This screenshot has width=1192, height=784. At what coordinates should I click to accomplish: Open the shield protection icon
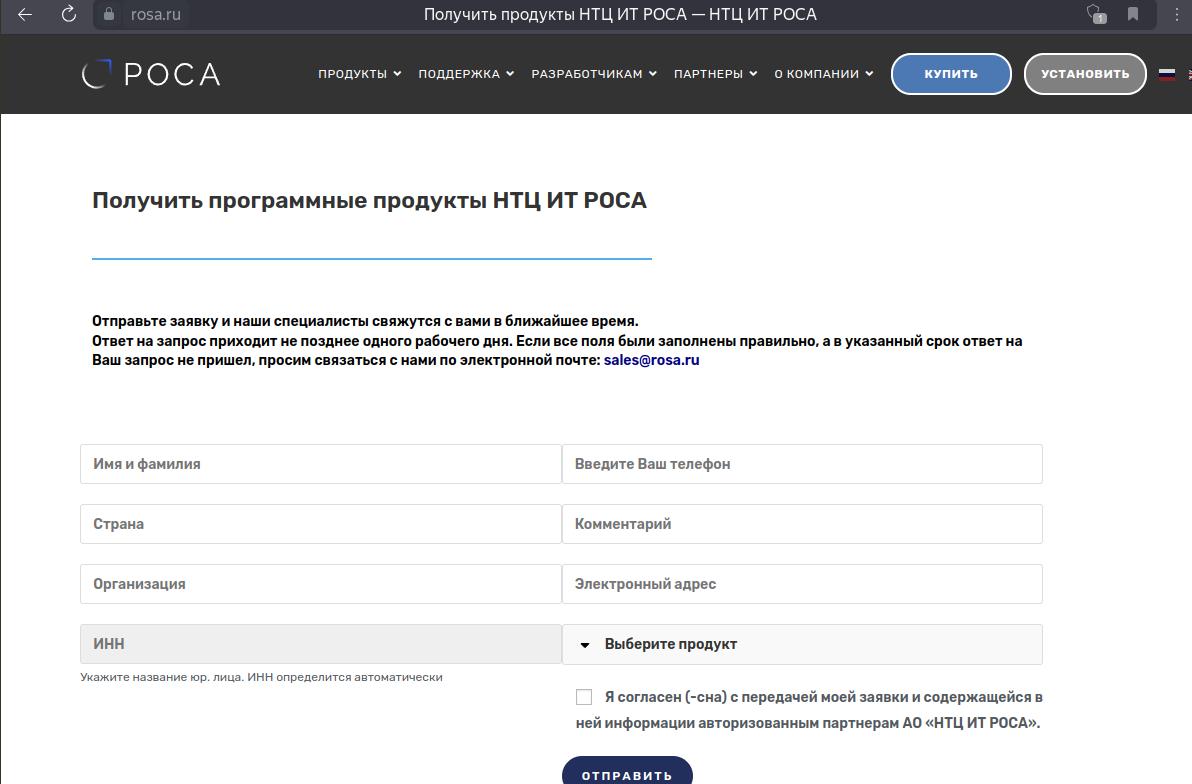click(1095, 14)
